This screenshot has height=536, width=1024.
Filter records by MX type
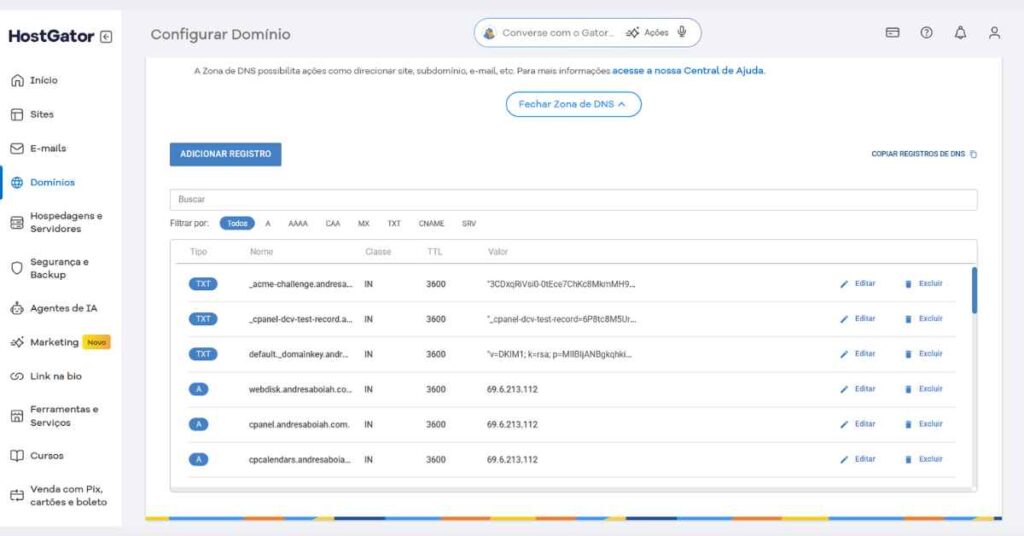pyautogui.click(x=364, y=223)
